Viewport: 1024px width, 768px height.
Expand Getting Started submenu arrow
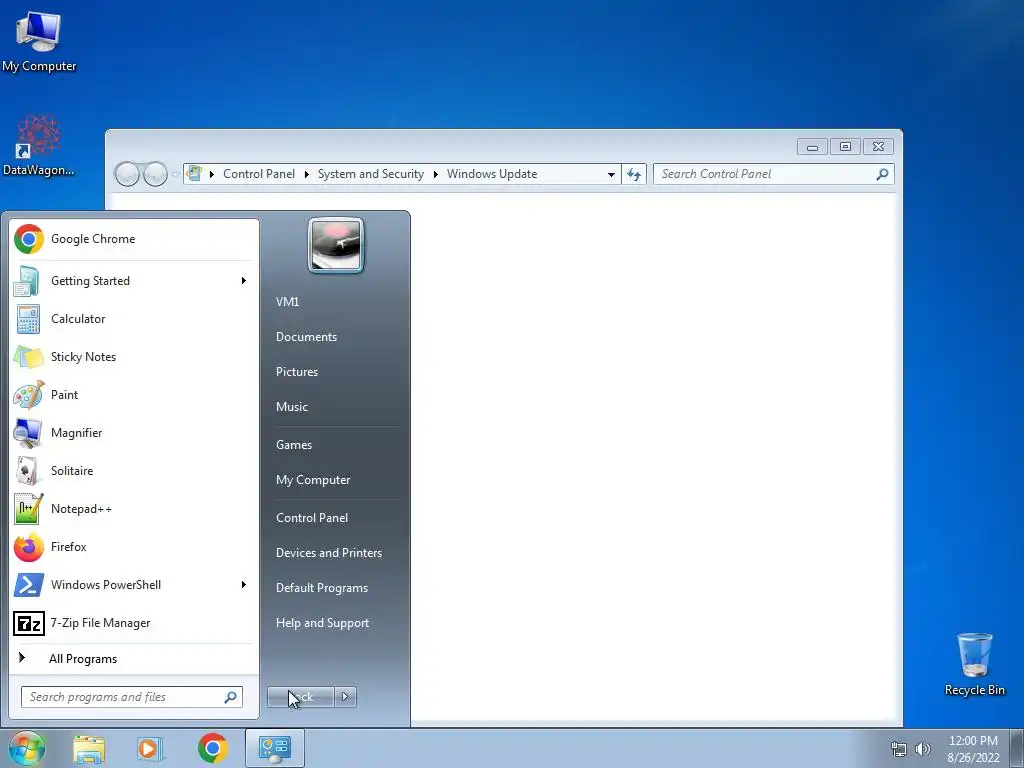coord(244,281)
